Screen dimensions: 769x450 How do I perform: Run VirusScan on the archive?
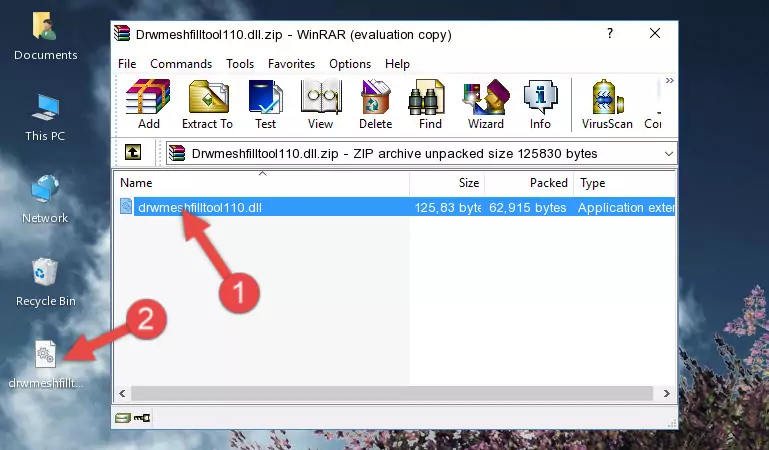(x=607, y=104)
